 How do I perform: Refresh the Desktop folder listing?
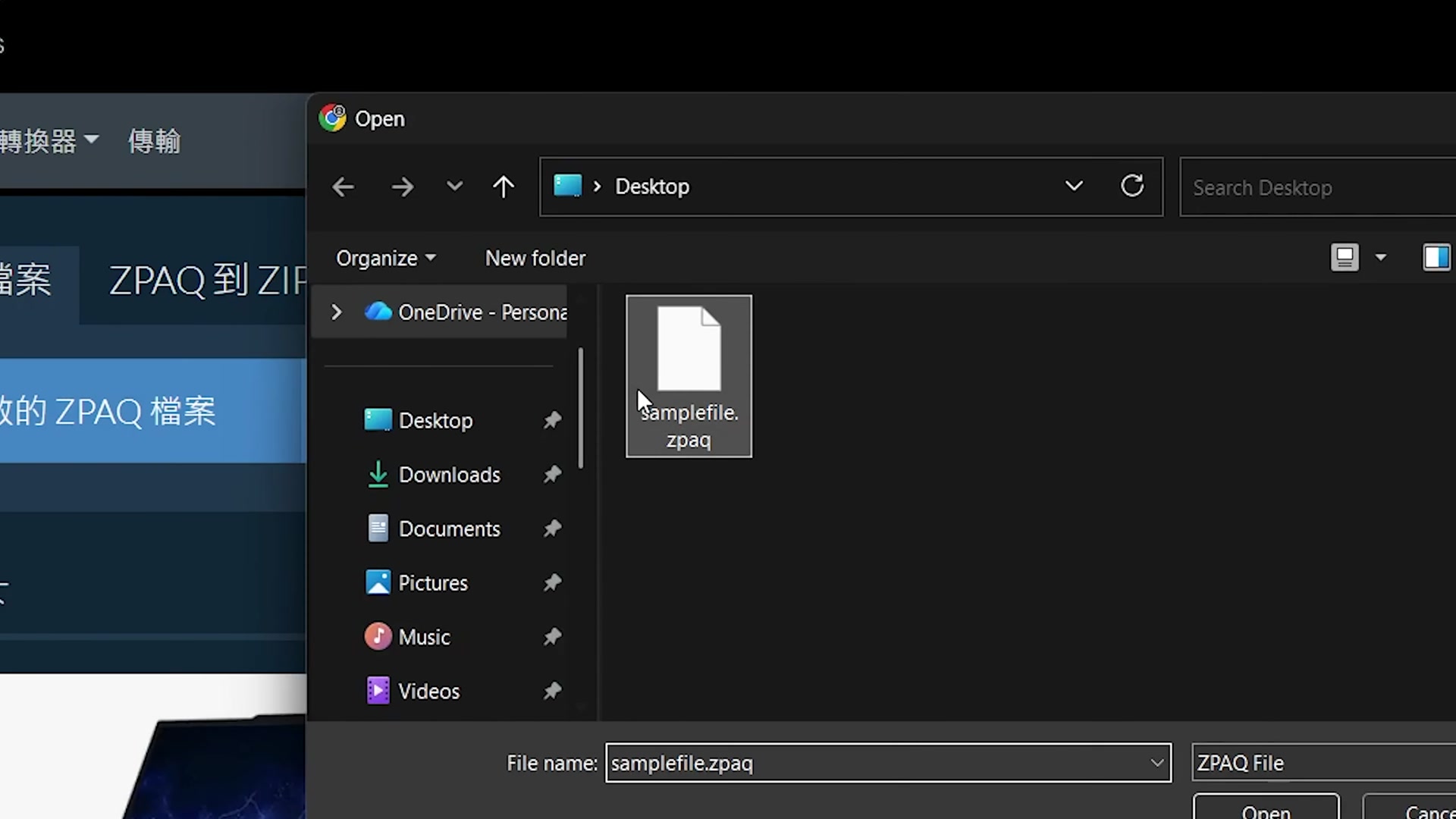[1131, 186]
